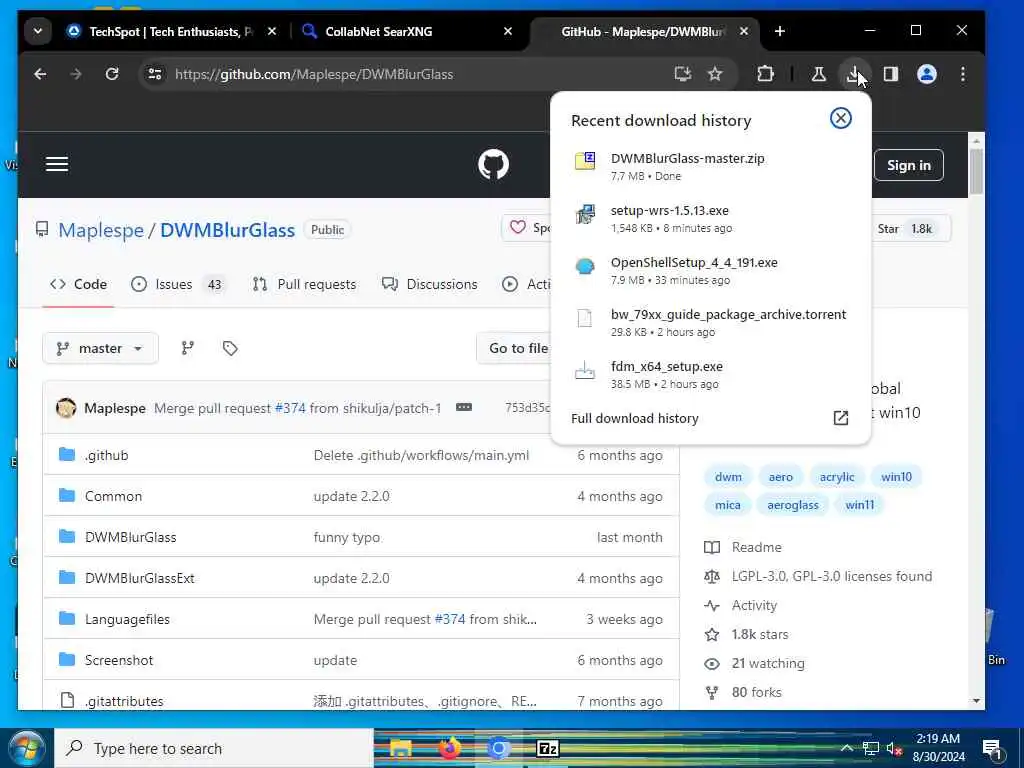Screen dimensions: 1024x768
Task: Open fdm_x64_setup.exe download entry
Action: [x=711, y=375]
